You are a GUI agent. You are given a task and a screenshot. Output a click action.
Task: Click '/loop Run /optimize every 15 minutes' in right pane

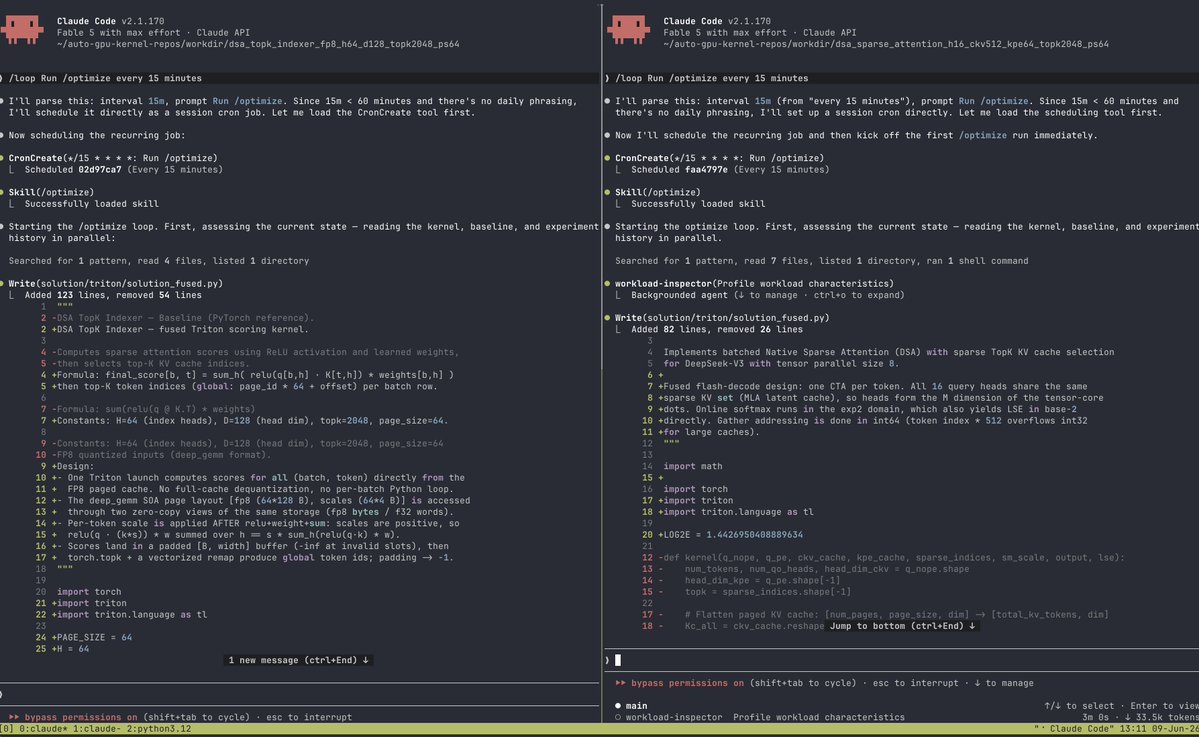click(x=712, y=78)
